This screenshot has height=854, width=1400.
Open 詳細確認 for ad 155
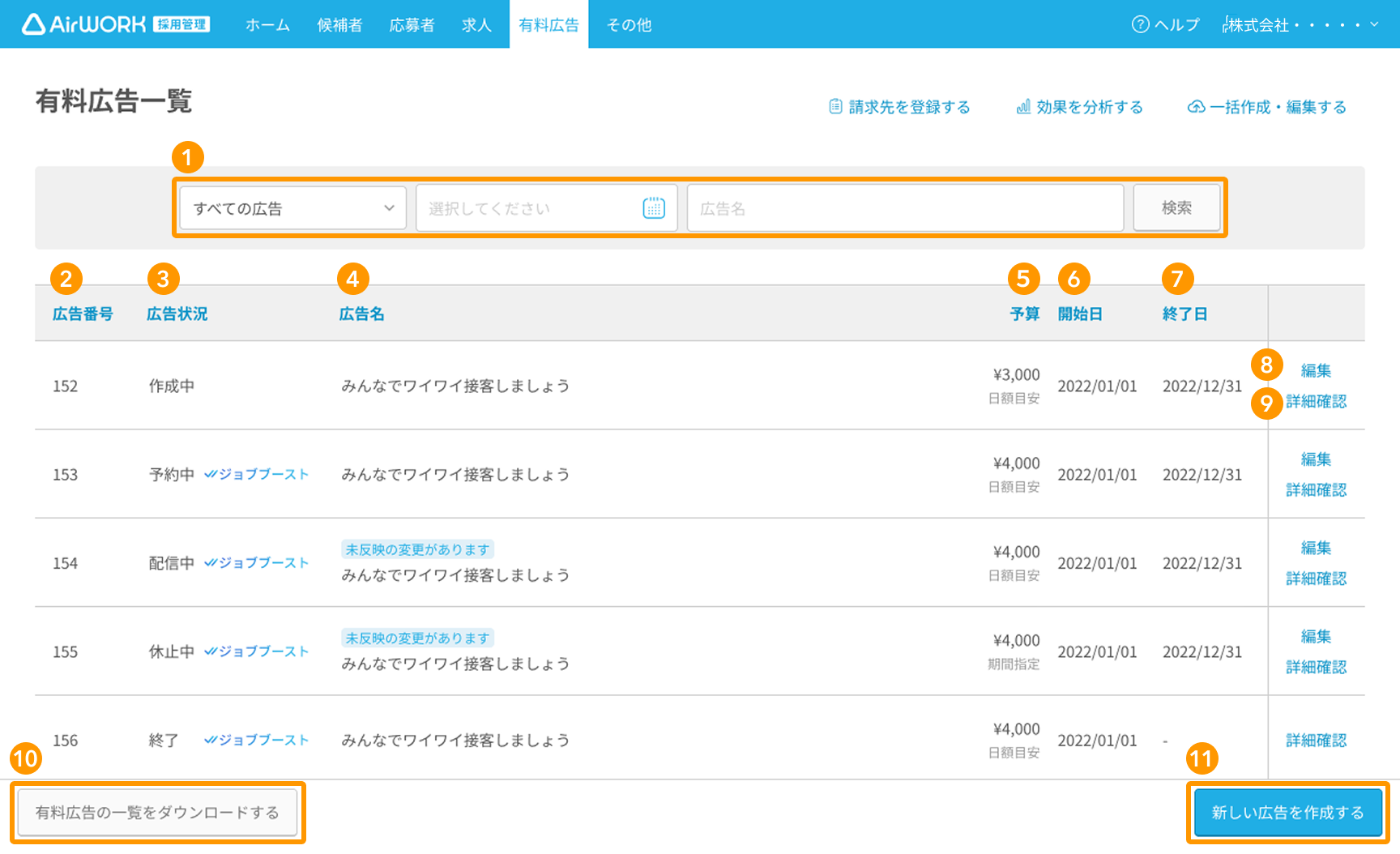(x=1316, y=667)
